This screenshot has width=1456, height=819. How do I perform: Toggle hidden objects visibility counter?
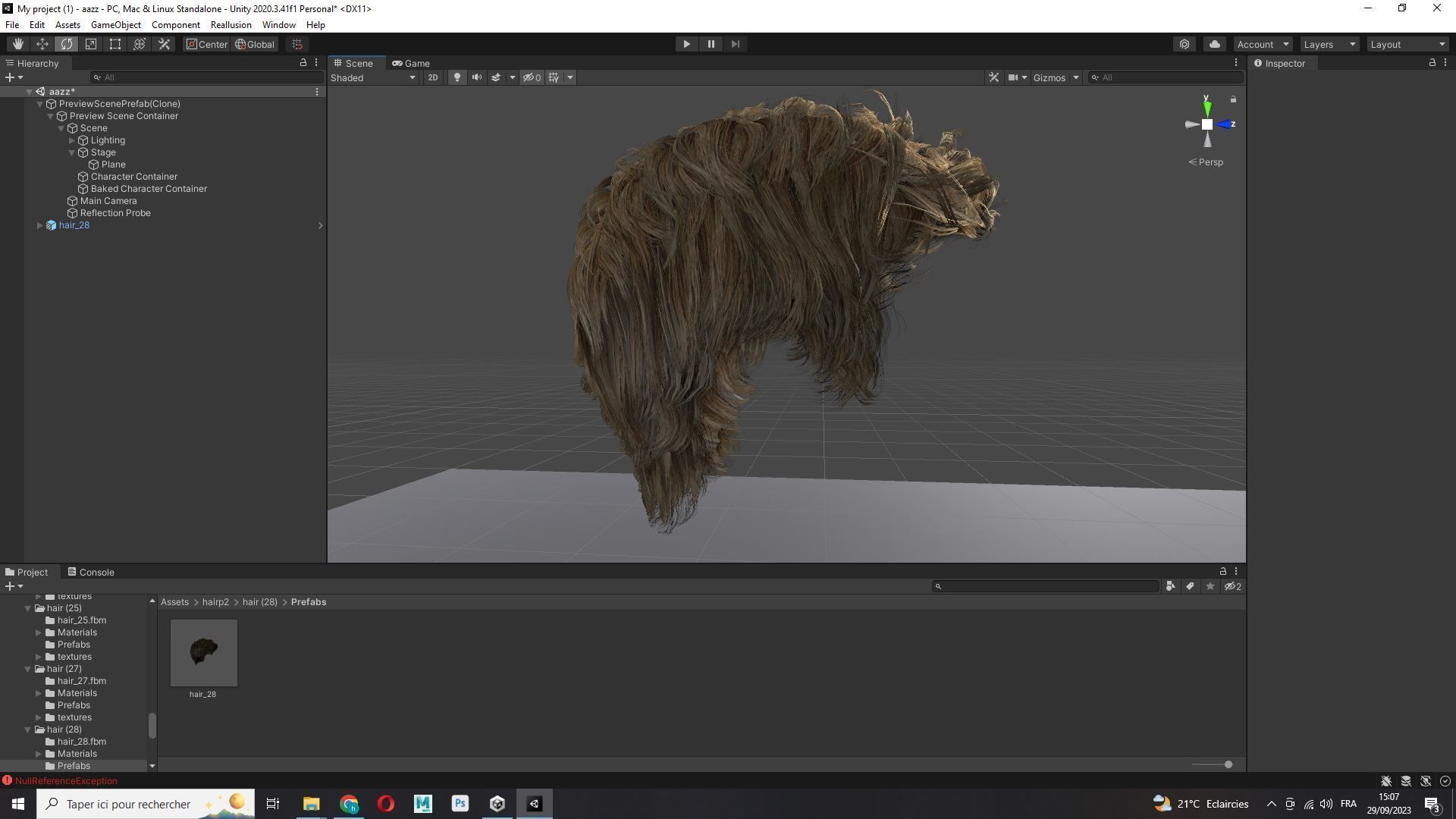click(x=532, y=77)
